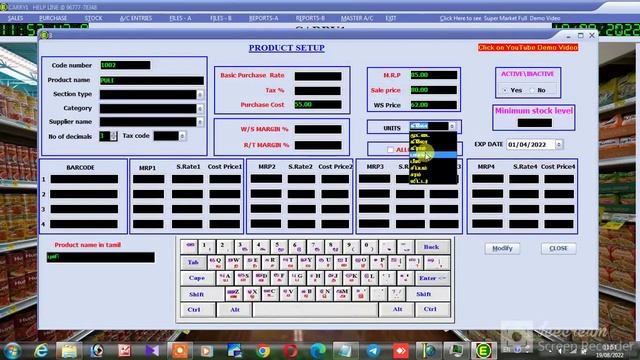Open Google Chrome in the taskbar
This screenshot has width=640, height=360.
[263, 351]
